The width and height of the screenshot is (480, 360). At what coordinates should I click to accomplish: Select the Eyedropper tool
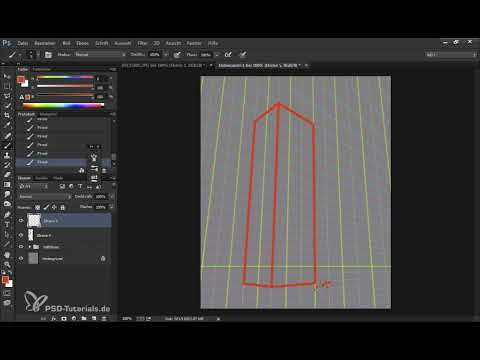click(7, 125)
